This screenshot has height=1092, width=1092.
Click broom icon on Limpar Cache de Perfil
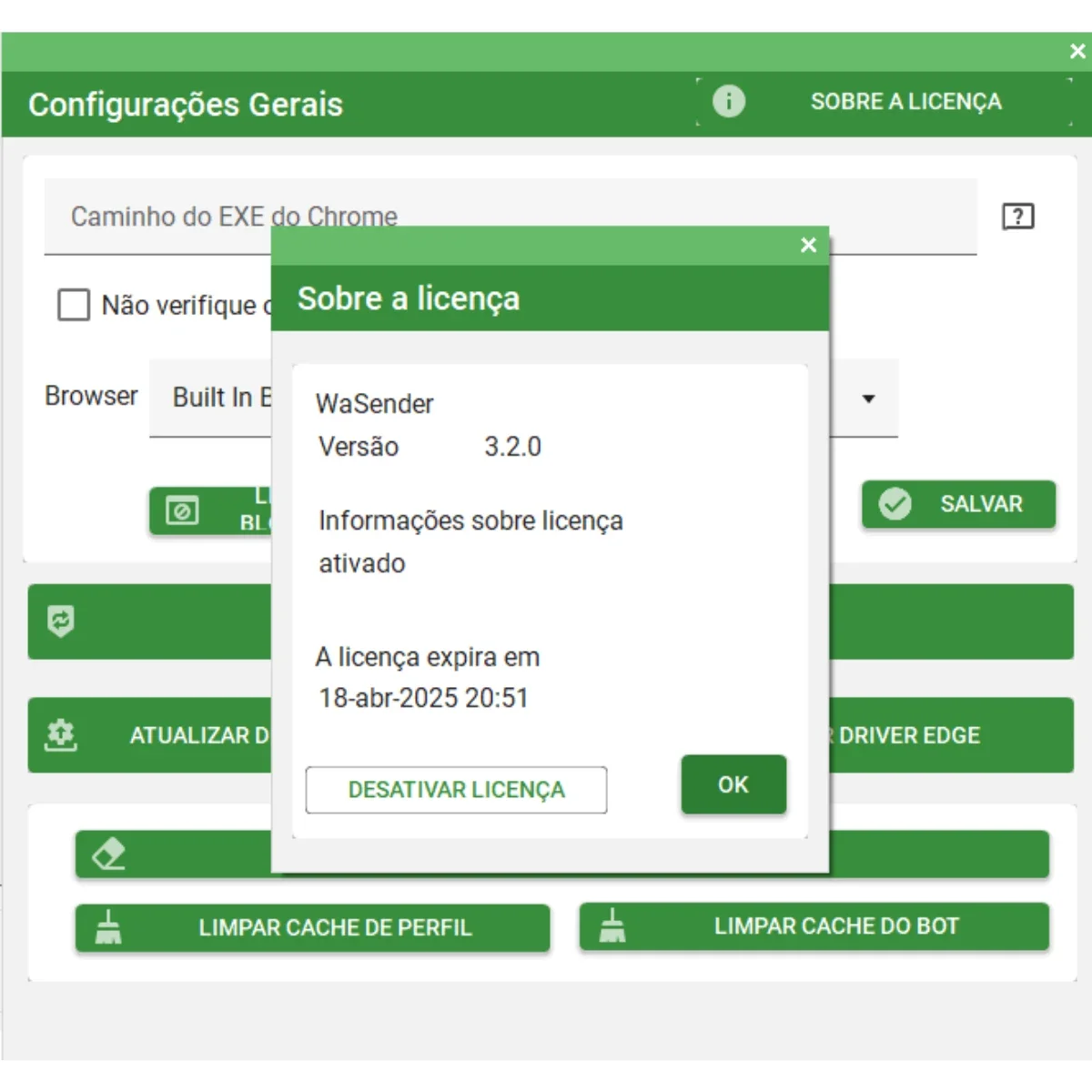coord(108,927)
